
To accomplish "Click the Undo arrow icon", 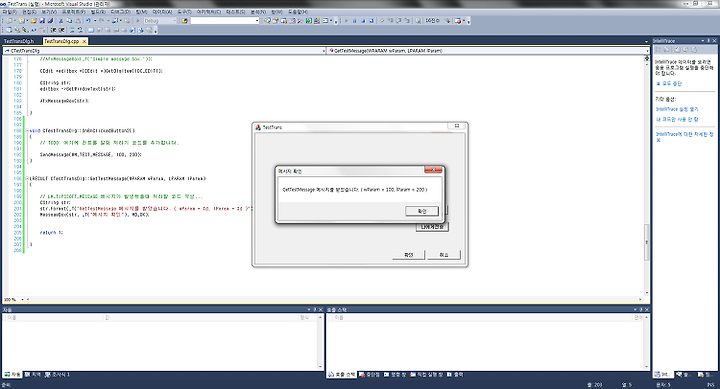I will point(88,21).
